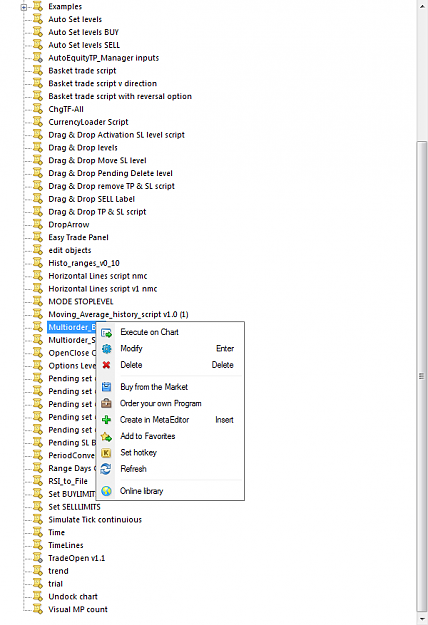
Task: Click Execute on Chart menu entry
Action: [149, 332]
